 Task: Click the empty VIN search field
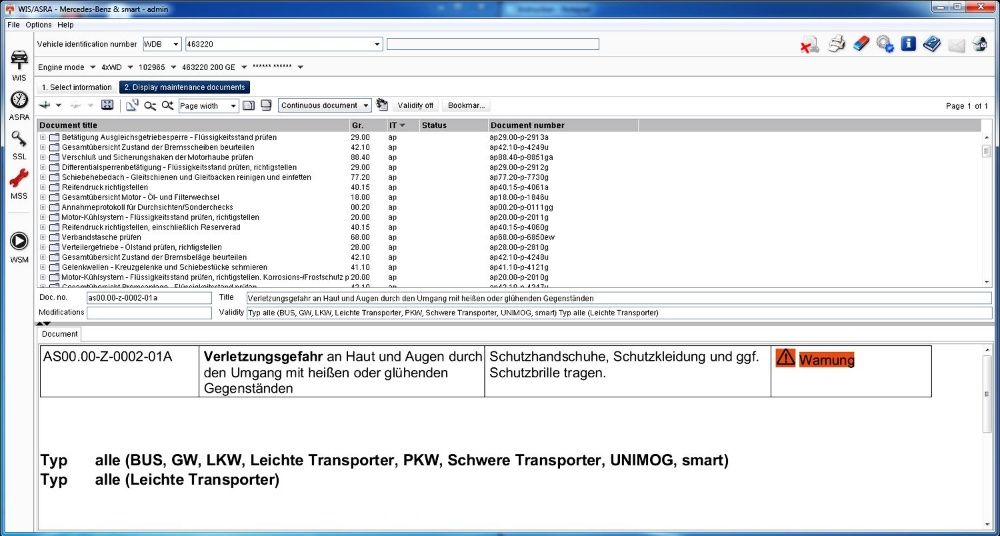[492, 44]
